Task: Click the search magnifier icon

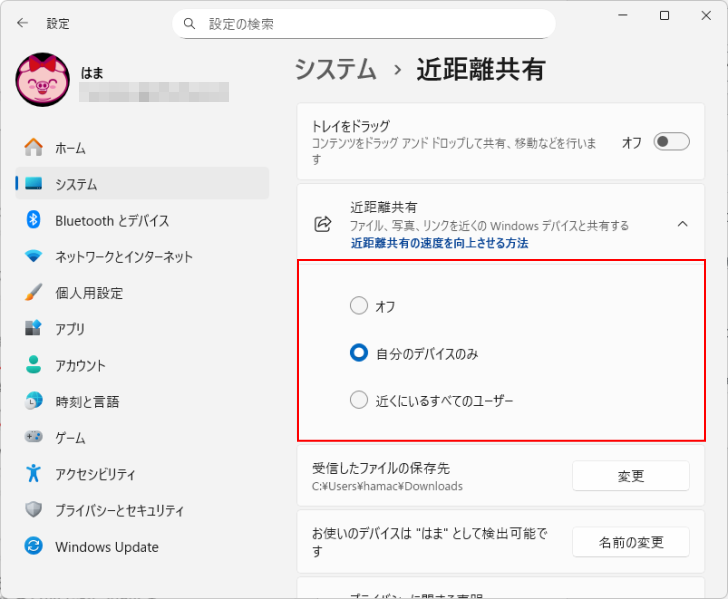Action: [189, 24]
